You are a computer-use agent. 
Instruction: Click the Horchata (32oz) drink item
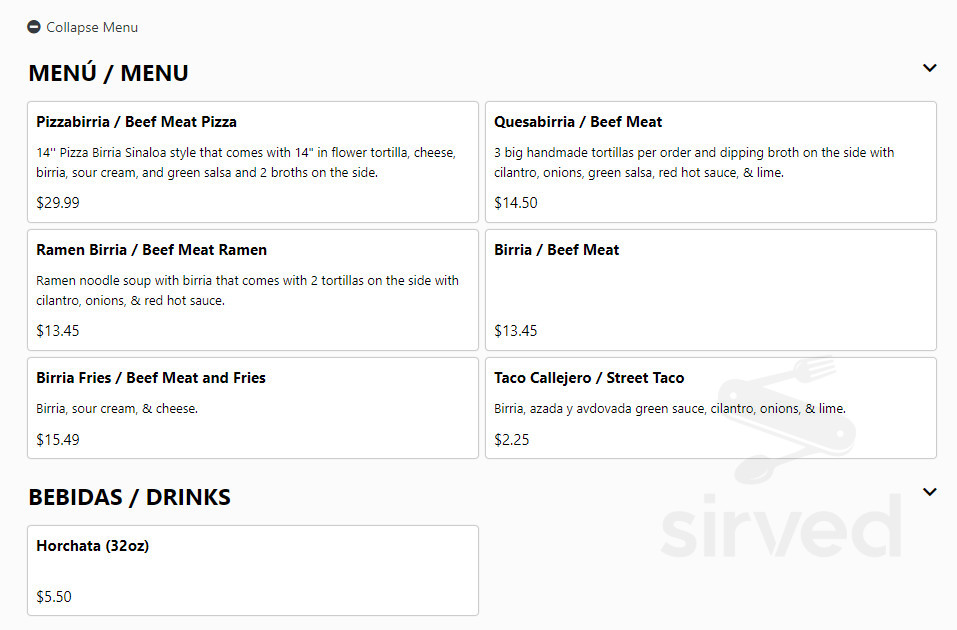pos(92,546)
